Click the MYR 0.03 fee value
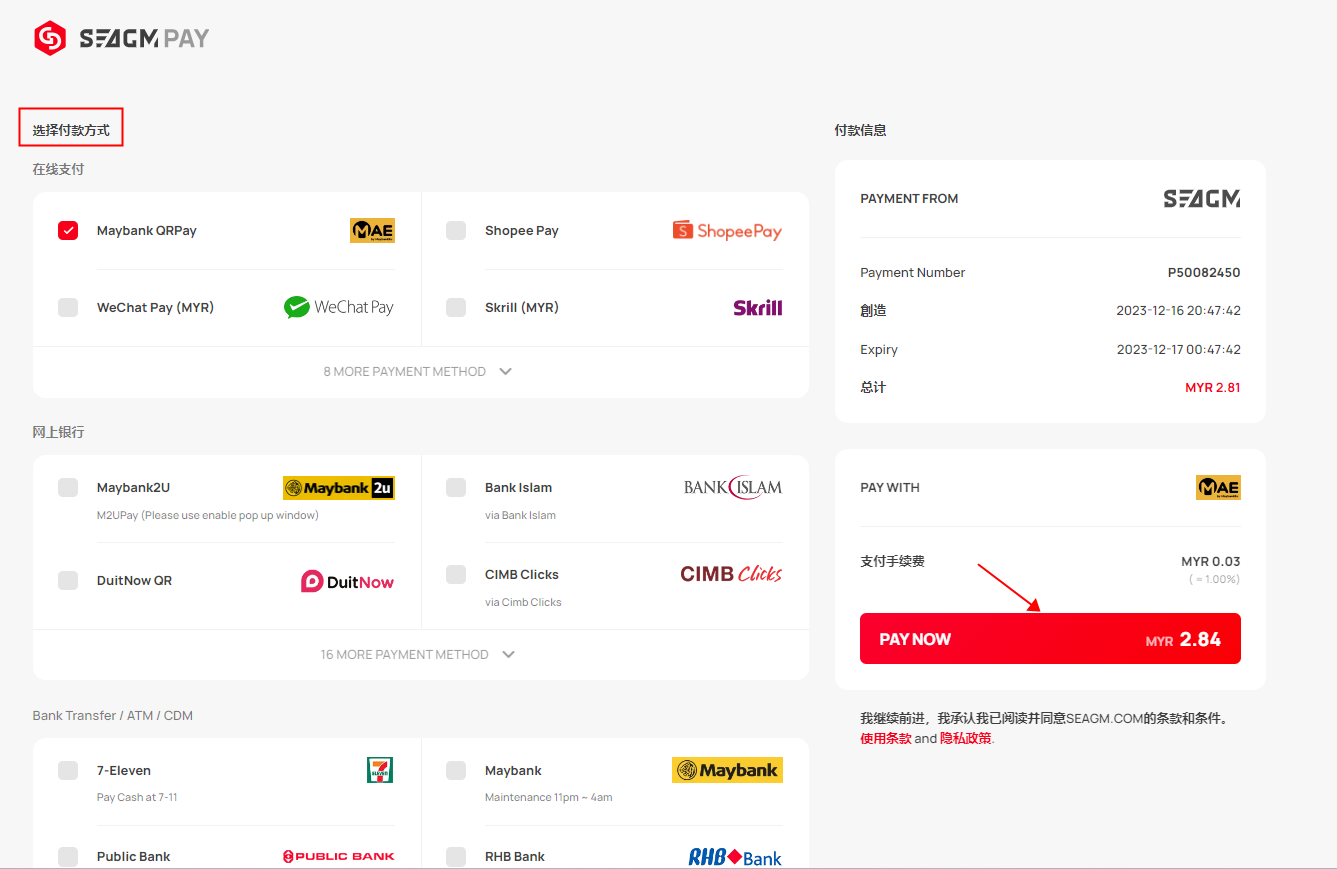Viewport: 1337px width, 869px height. (x=1211, y=562)
